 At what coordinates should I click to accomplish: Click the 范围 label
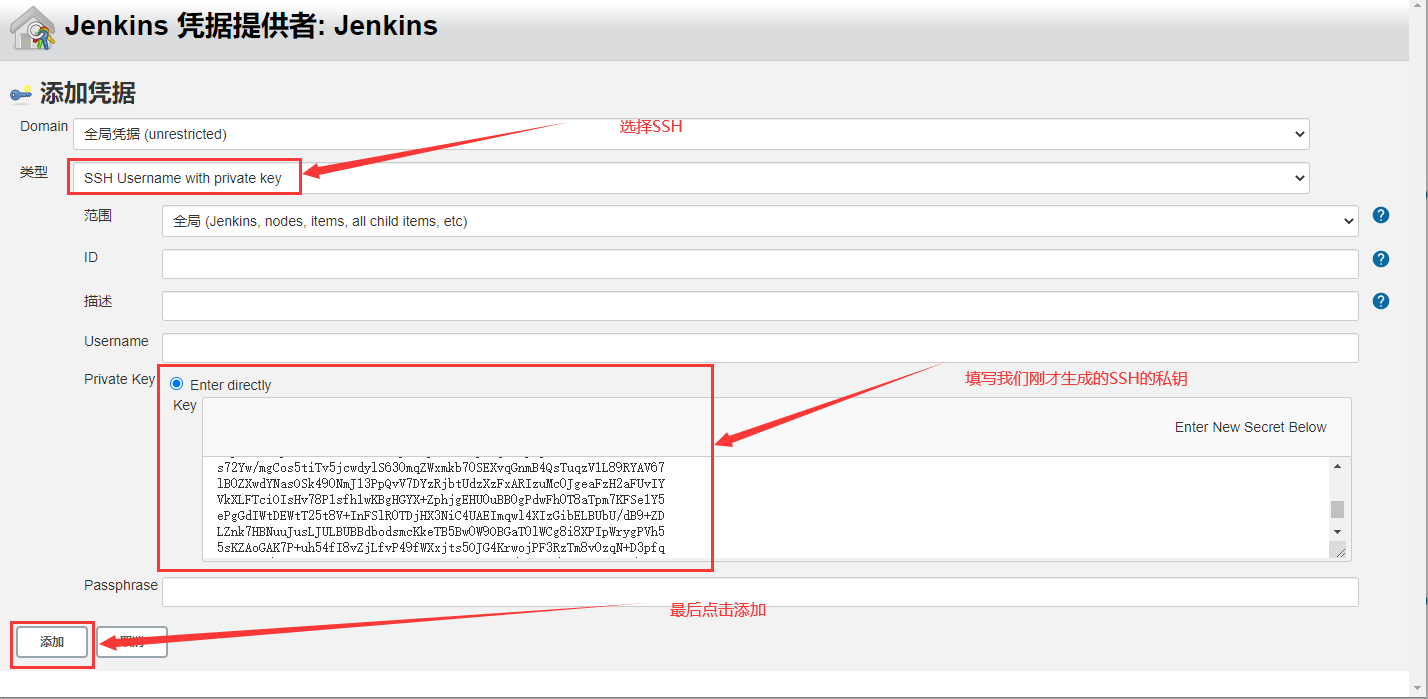(98, 215)
